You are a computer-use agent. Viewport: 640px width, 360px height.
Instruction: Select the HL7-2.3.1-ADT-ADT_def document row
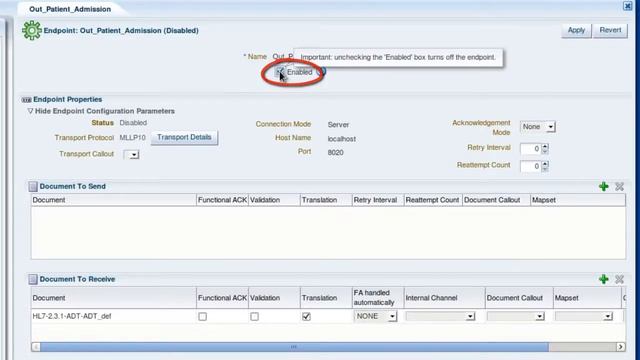(327, 316)
